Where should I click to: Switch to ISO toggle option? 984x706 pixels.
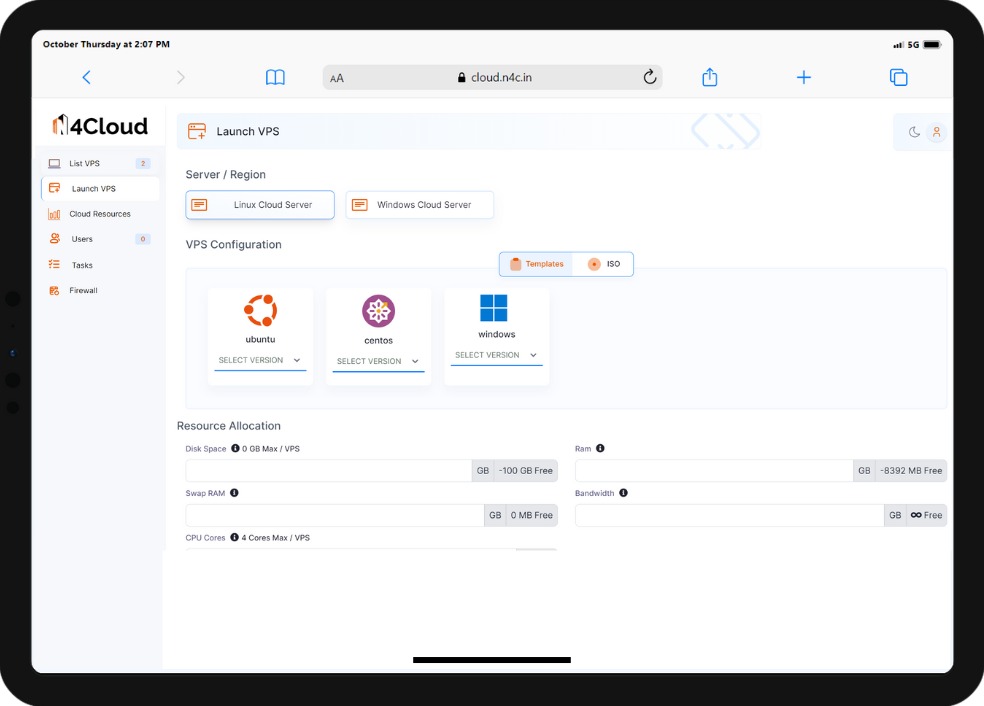[604, 264]
